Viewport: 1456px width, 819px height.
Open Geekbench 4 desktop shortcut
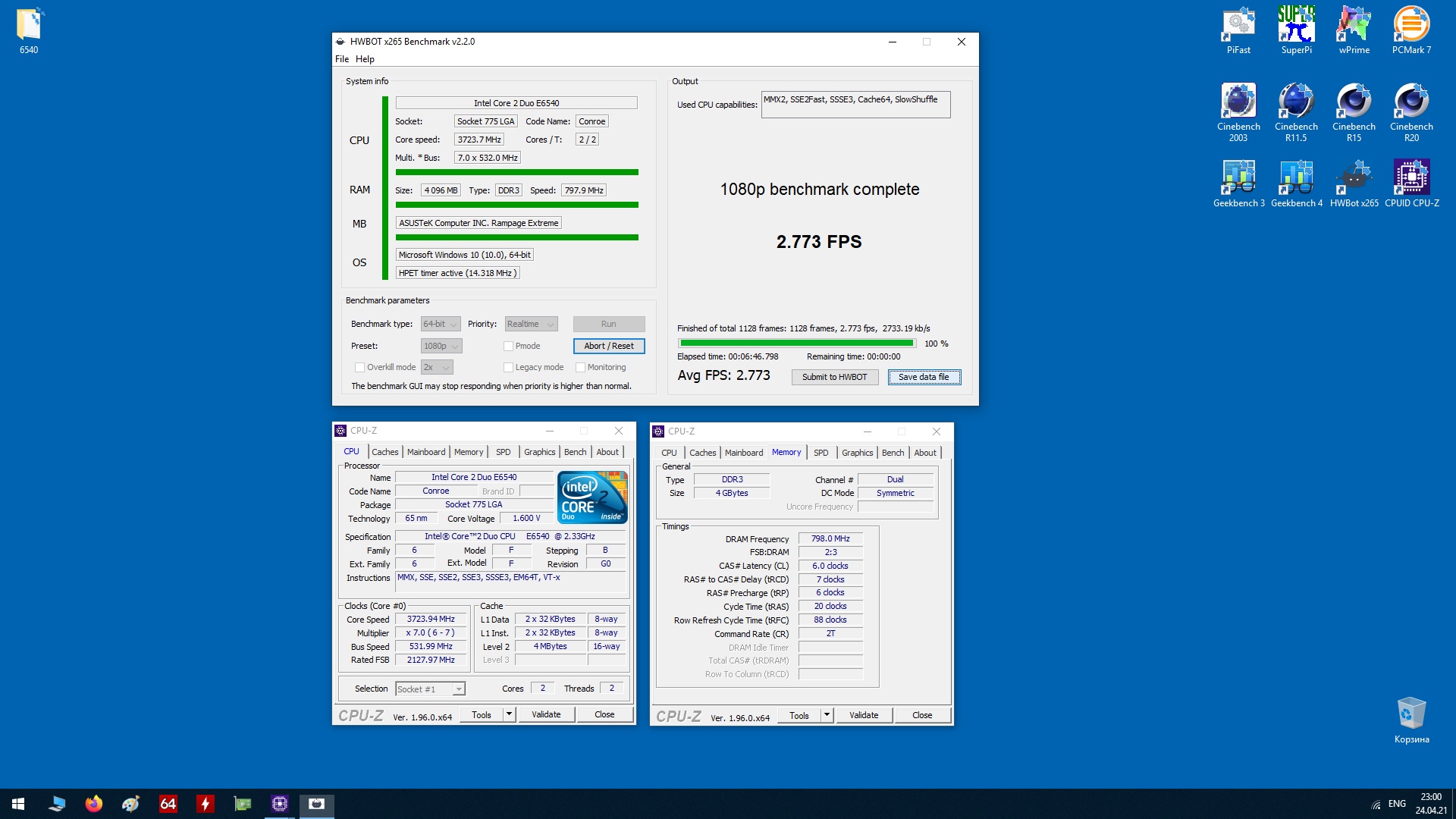pyautogui.click(x=1296, y=184)
